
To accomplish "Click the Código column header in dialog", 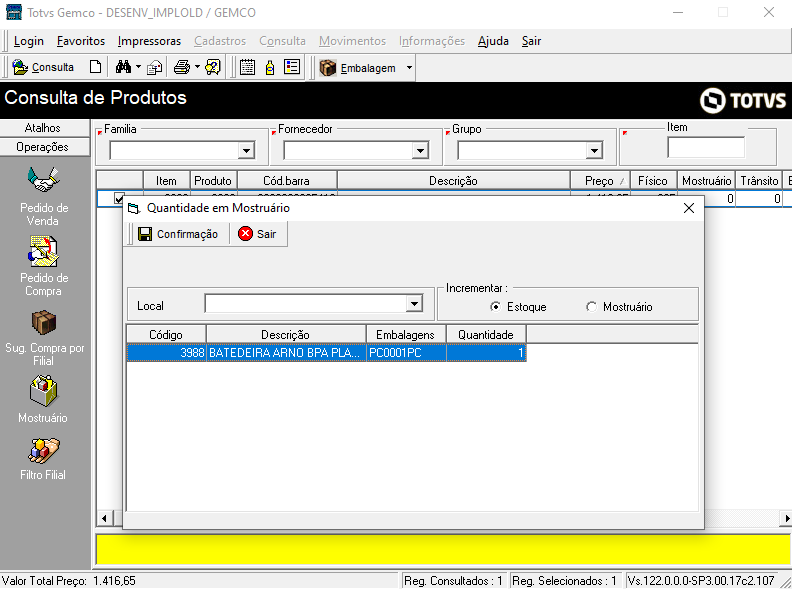I will point(166,335).
